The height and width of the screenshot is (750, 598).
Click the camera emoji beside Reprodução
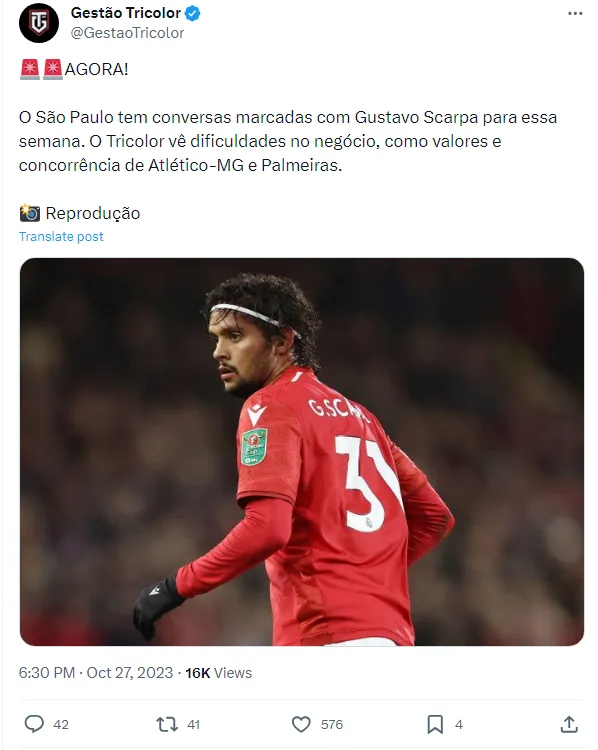[30, 213]
